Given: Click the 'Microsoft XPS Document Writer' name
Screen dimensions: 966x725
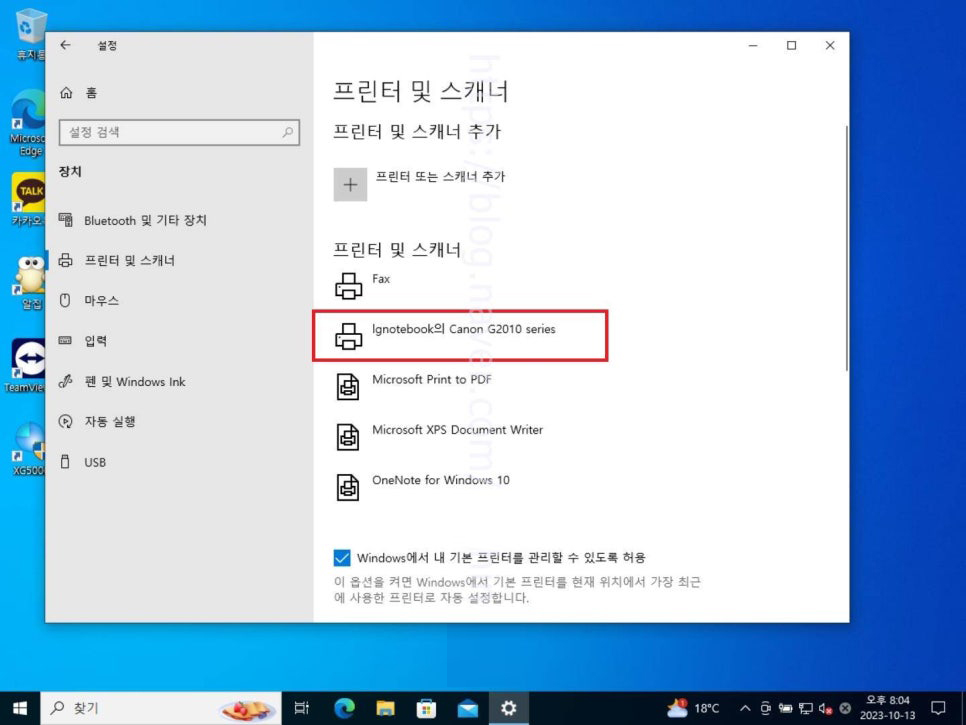Looking at the screenshot, I should [x=457, y=430].
